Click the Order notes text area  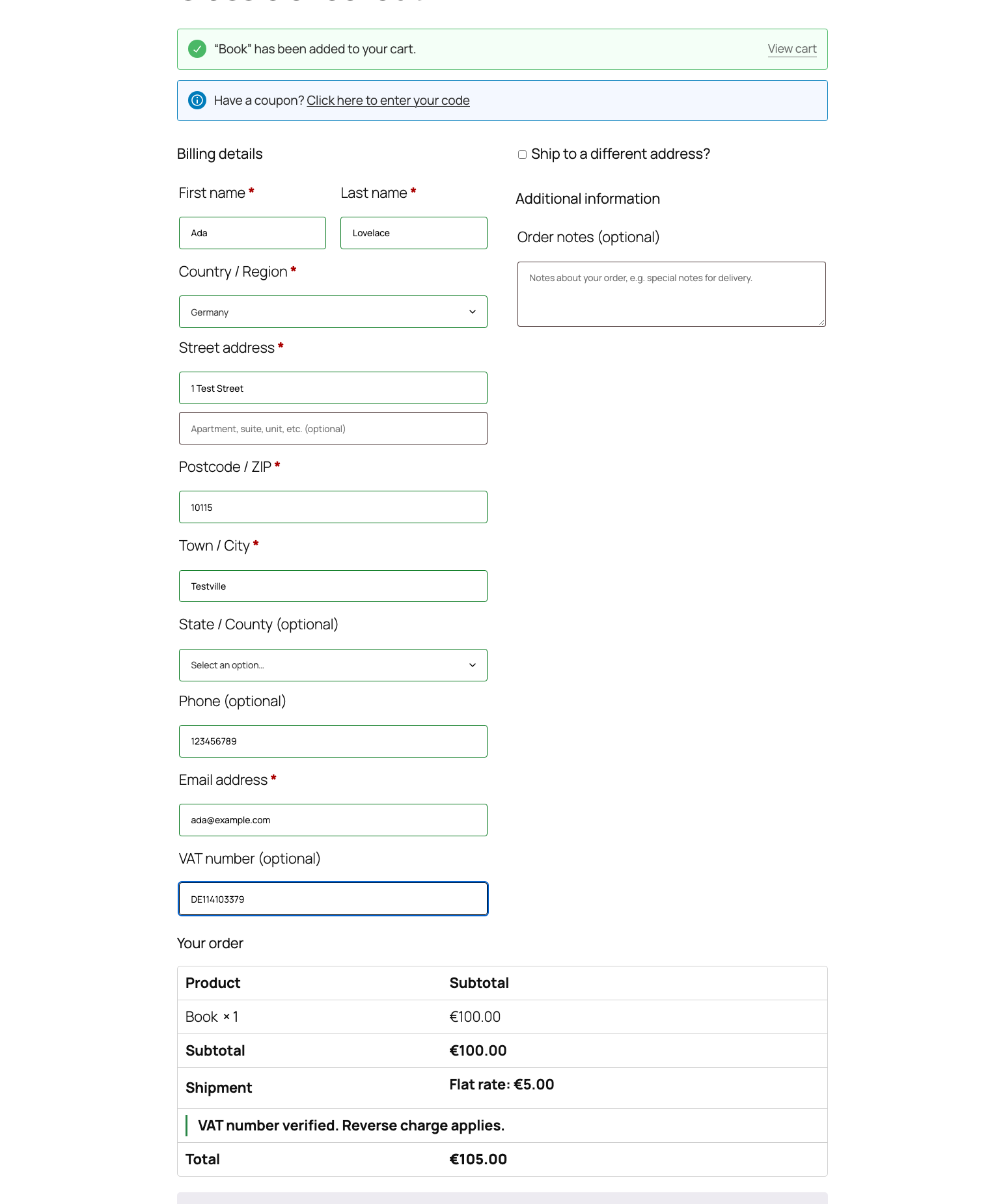click(x=672, y=294)
